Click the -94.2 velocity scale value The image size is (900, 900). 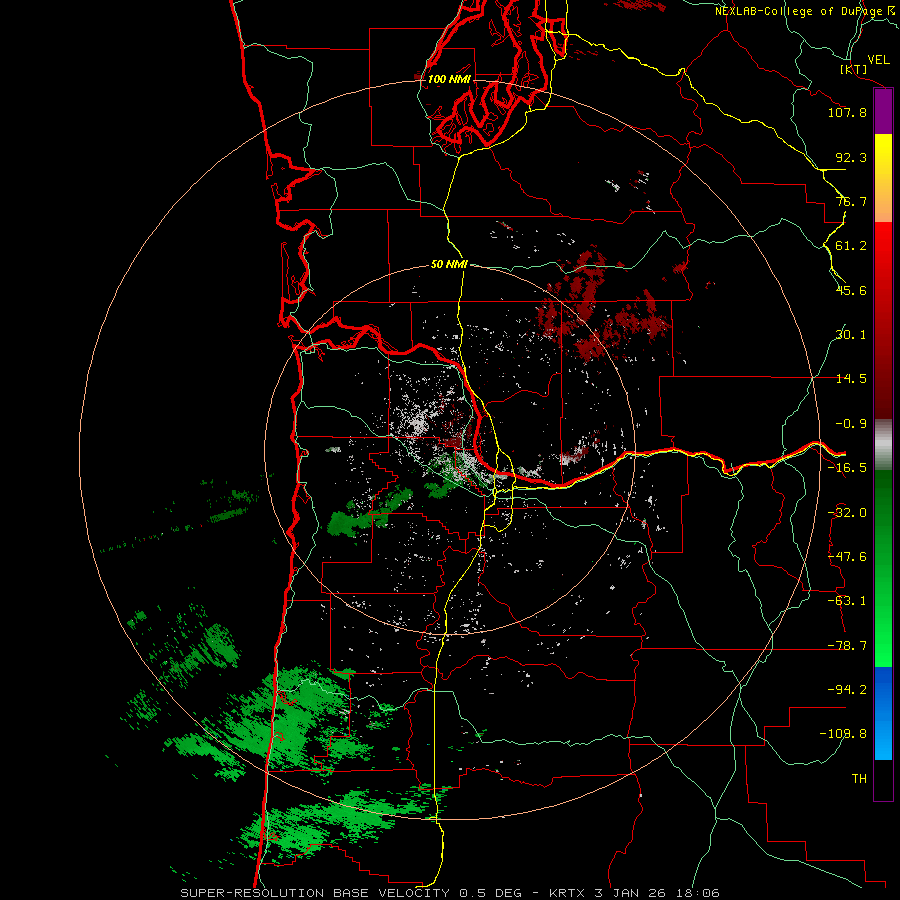coord(847,689)
